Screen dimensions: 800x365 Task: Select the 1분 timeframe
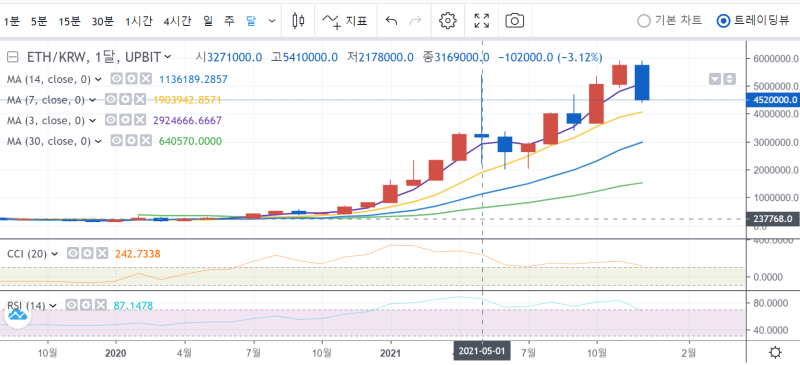tap(11, 21)
